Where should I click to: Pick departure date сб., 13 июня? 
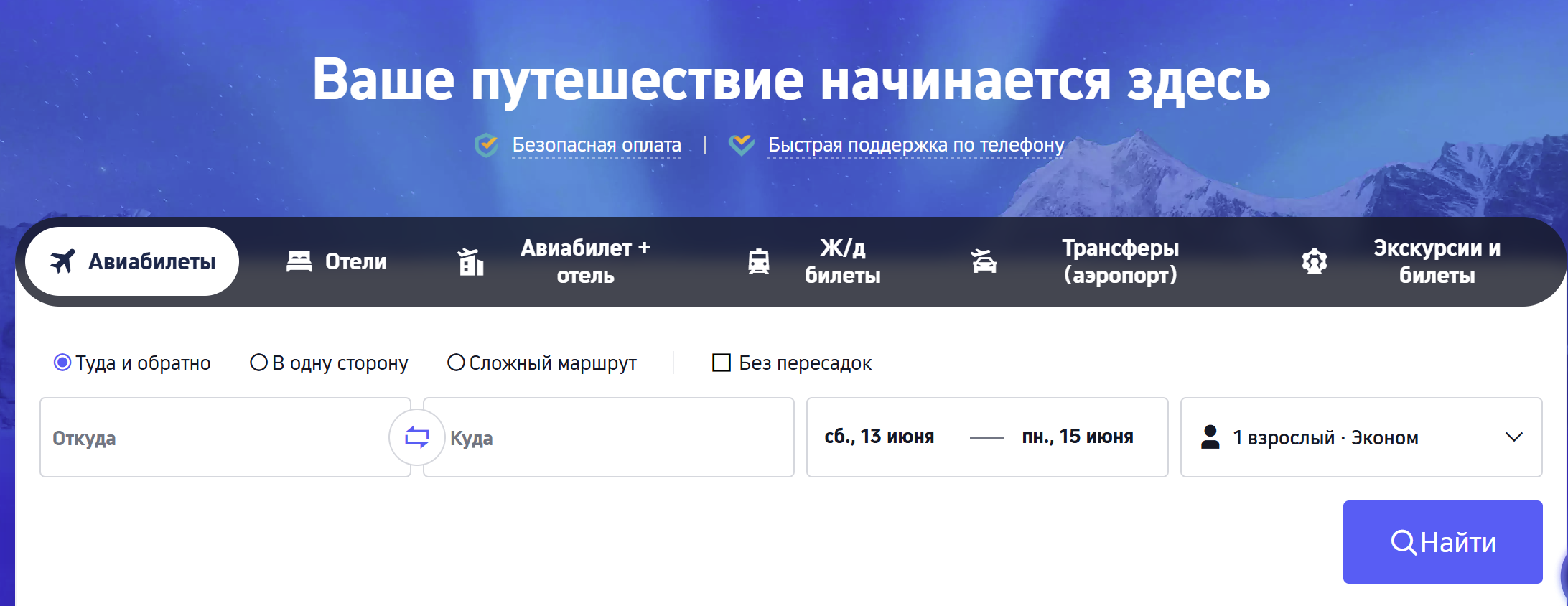(879, 437)
